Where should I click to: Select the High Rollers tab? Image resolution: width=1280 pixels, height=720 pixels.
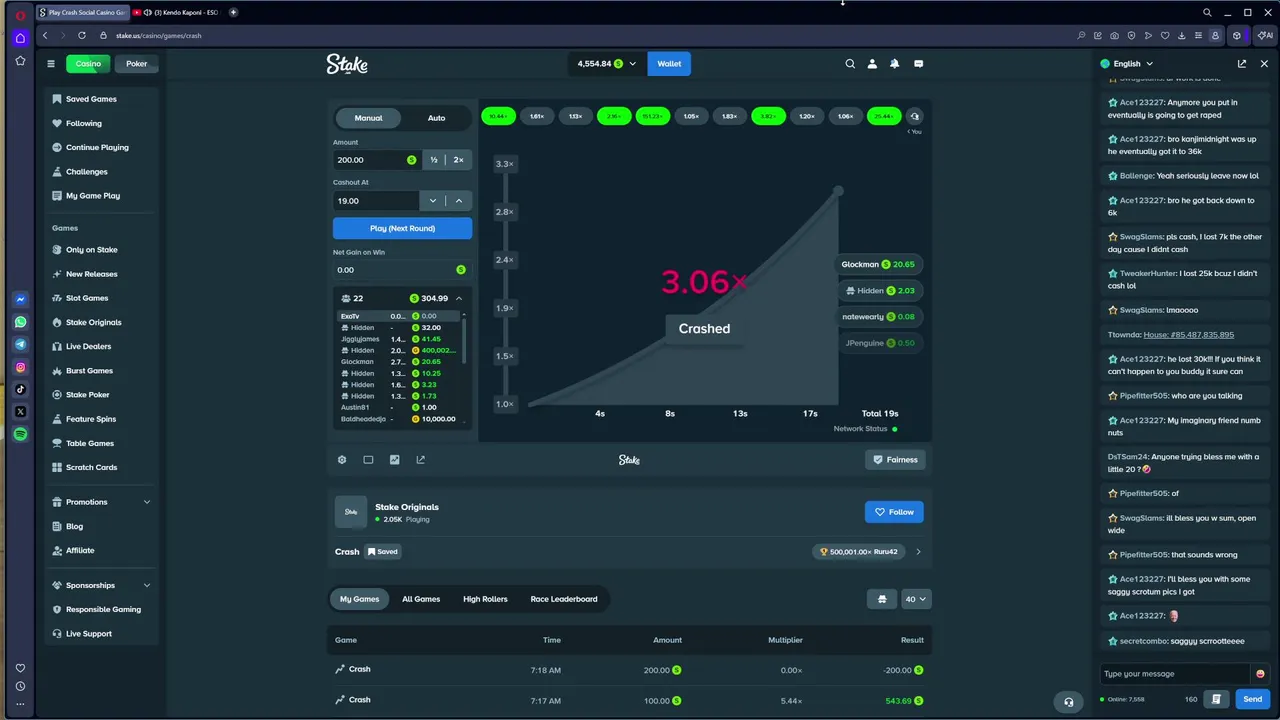(x=485, y=599)
